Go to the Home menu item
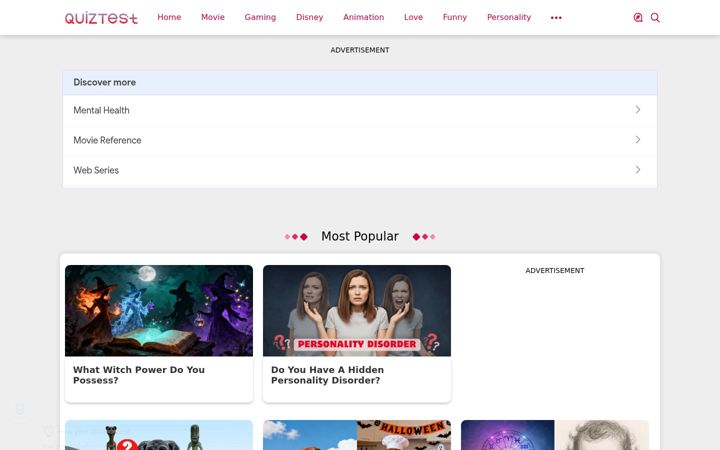720x450 pixels. 169,17
